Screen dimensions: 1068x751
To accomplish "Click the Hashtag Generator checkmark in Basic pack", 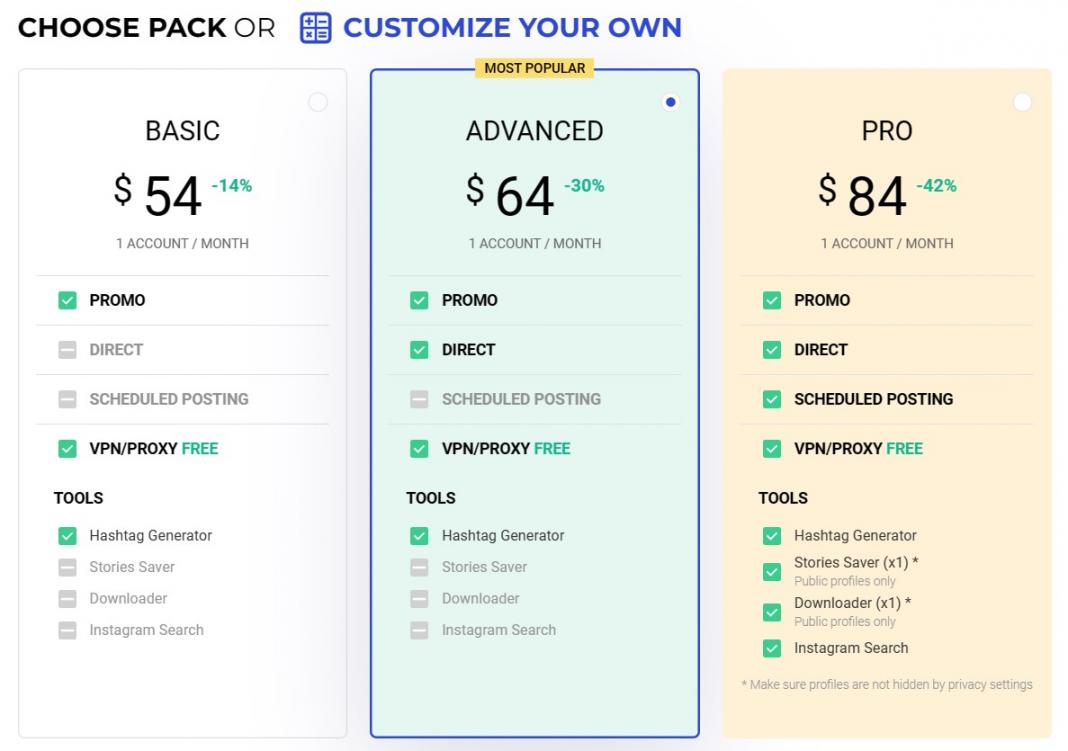I will (x=67, y=536).
